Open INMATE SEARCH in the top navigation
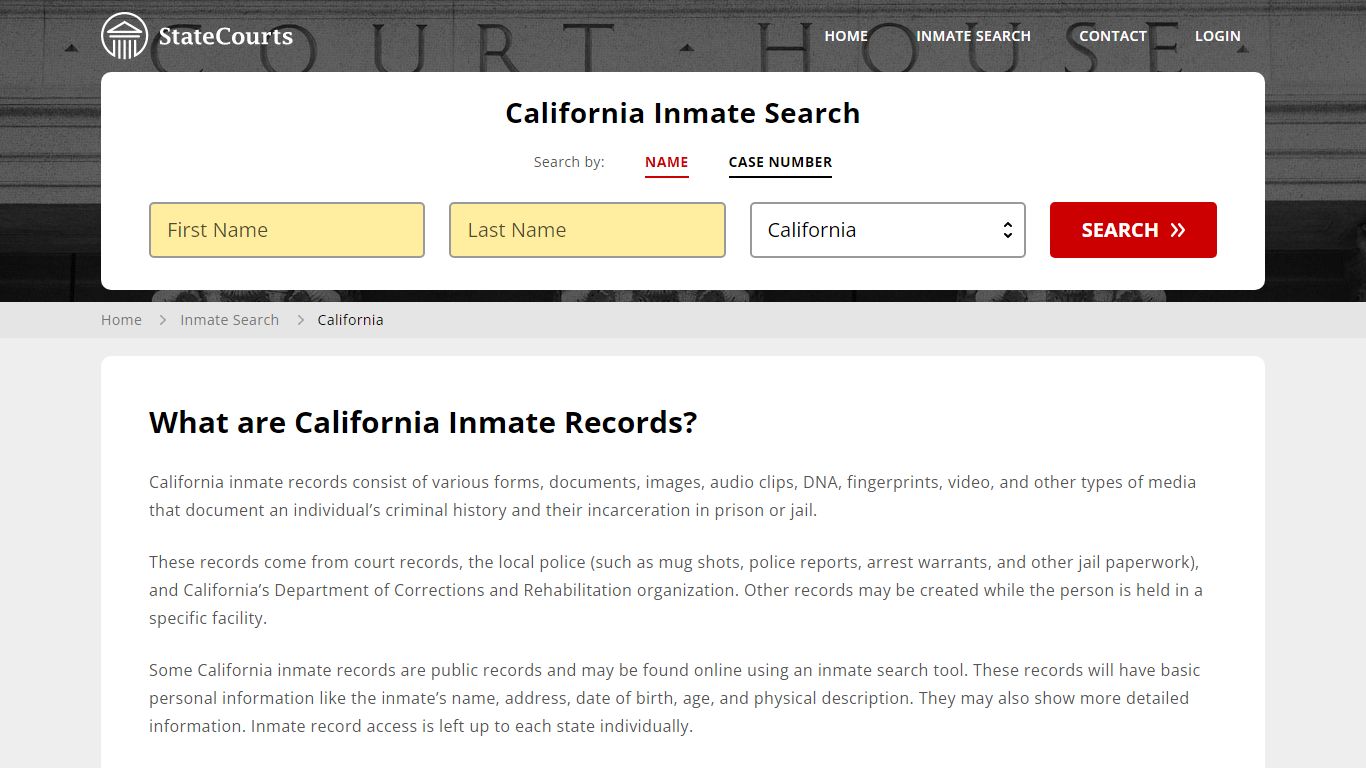 (x=972, y=36)
